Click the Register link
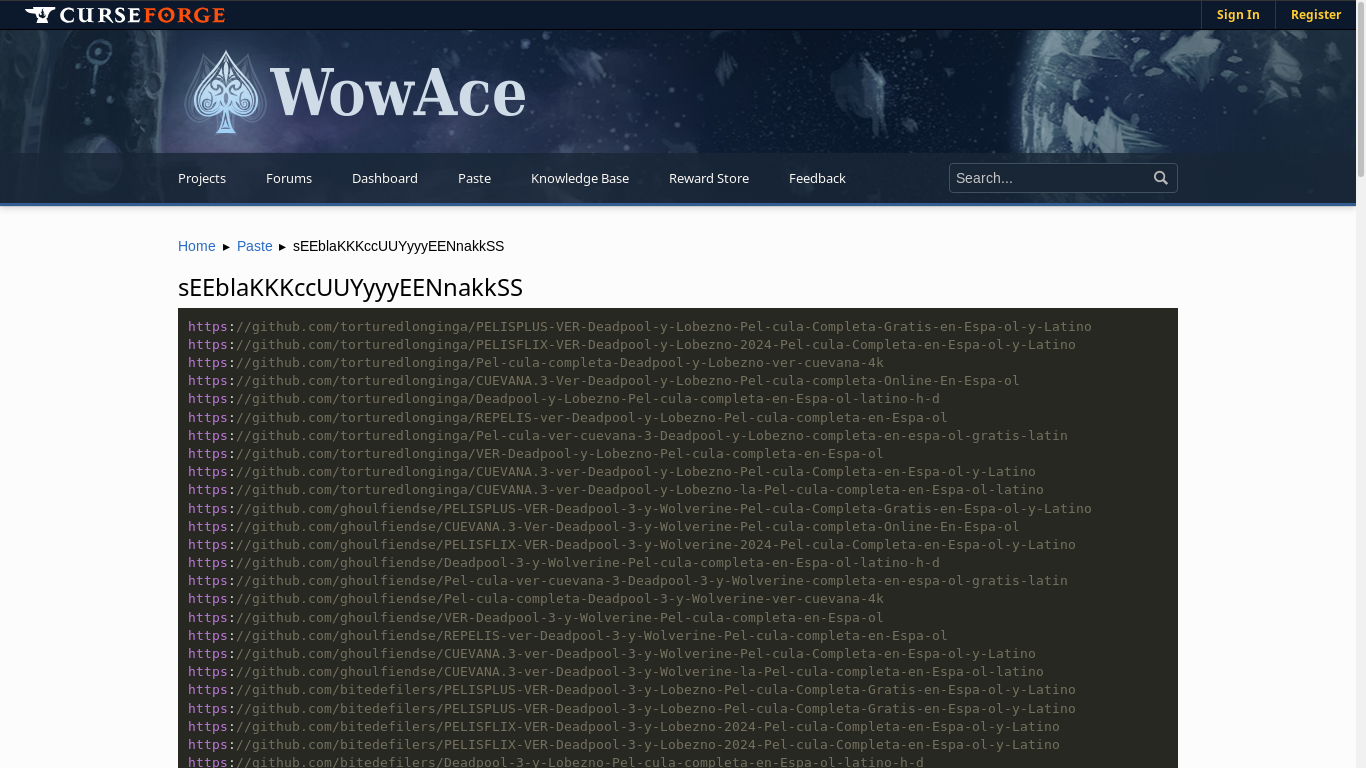The height and width of the screenshot is (768, 1366). click(1316, 15)
